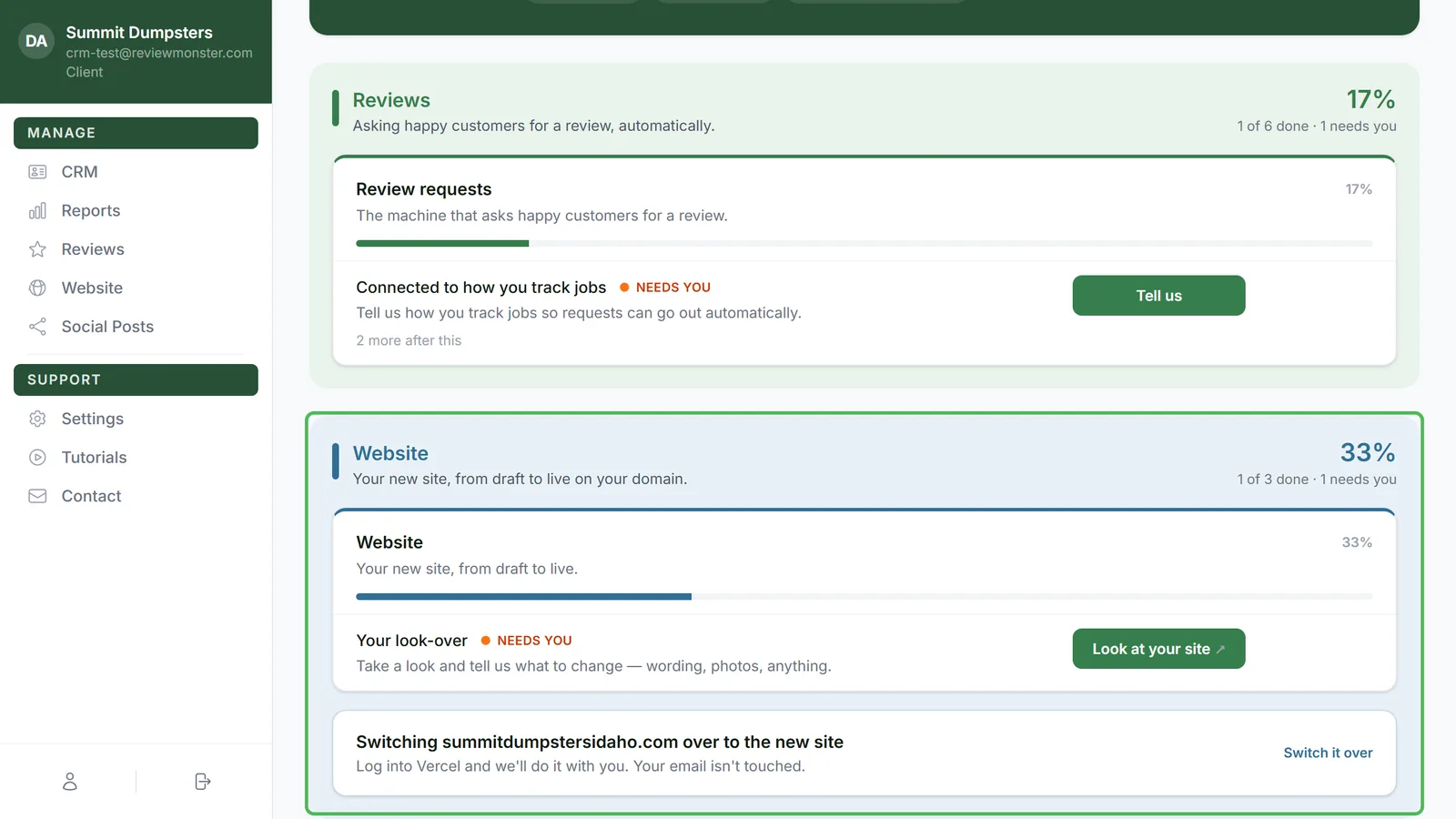The width and height of the screenshot is (1456, 819).
Task: Click the Website globe icon
Action: [37, 288]
